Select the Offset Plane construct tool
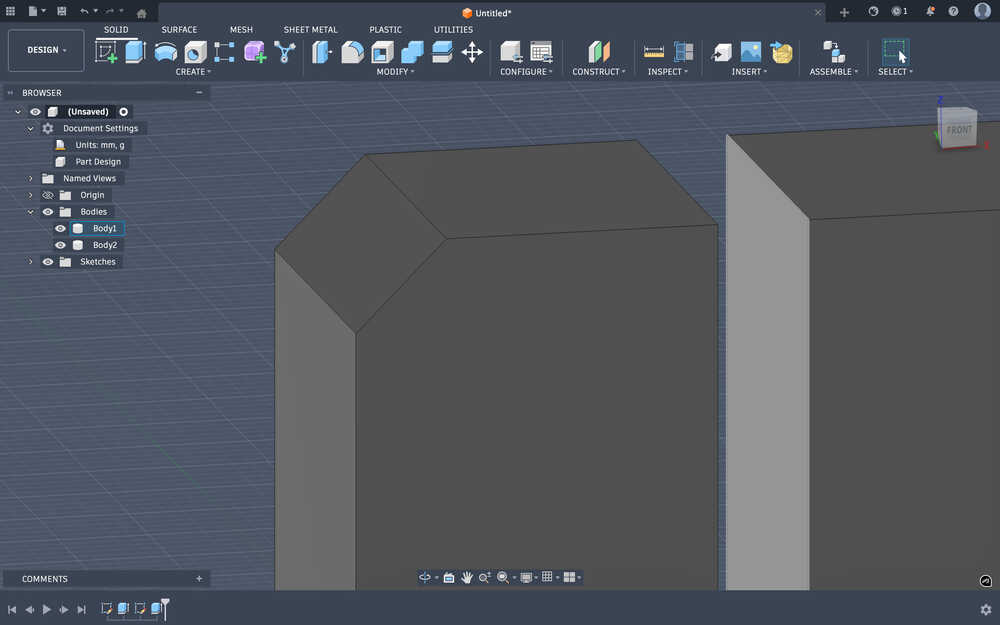1000x625 pixels. click(599, 52)
